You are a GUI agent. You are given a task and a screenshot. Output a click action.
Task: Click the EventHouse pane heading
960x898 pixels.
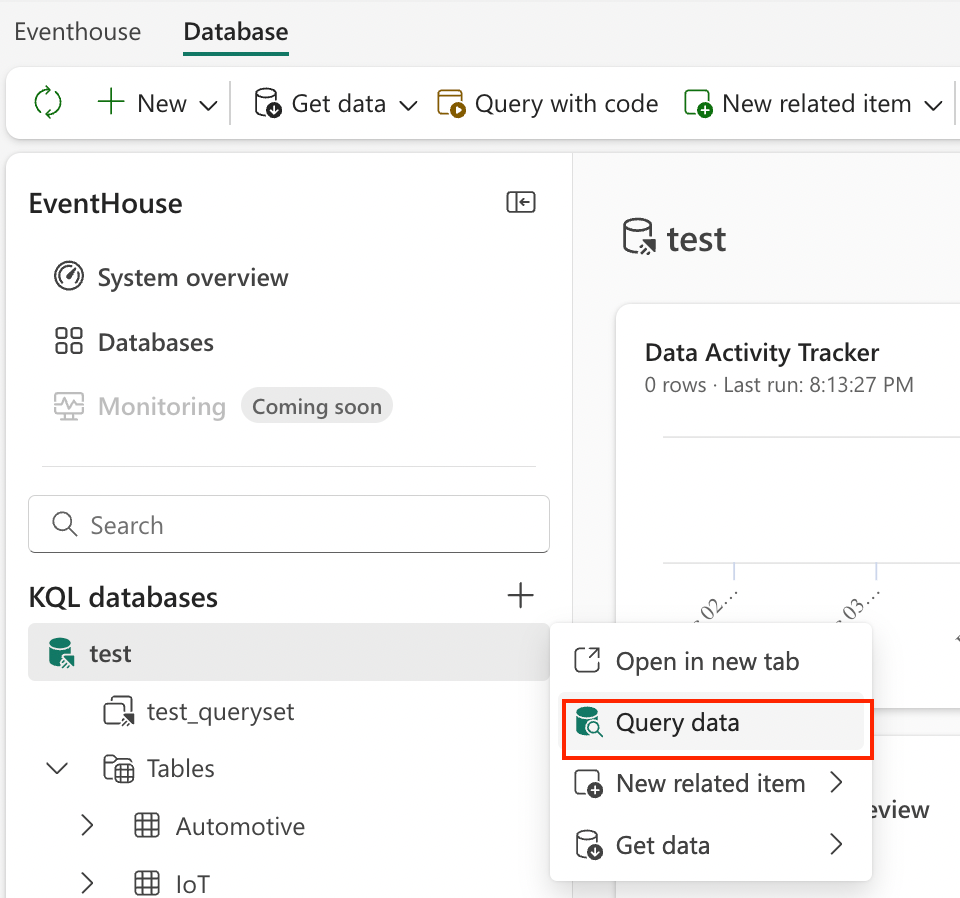[105, 203]
